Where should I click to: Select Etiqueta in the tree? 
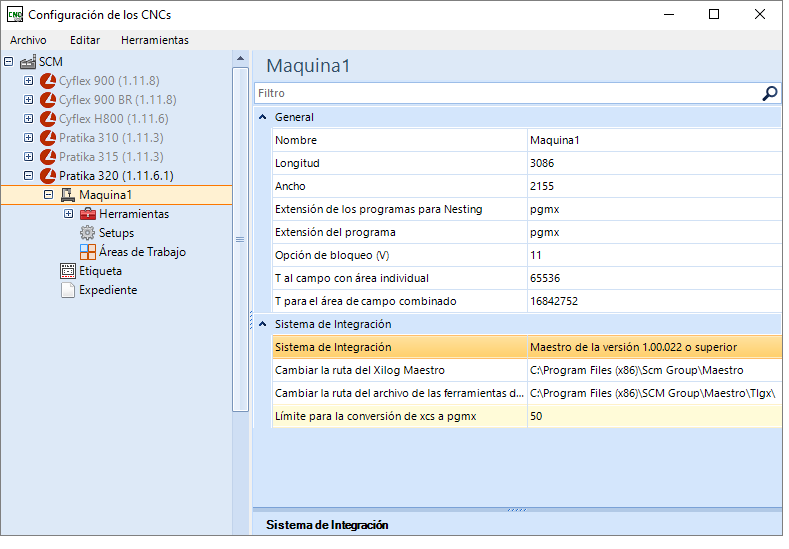point(101,272)
